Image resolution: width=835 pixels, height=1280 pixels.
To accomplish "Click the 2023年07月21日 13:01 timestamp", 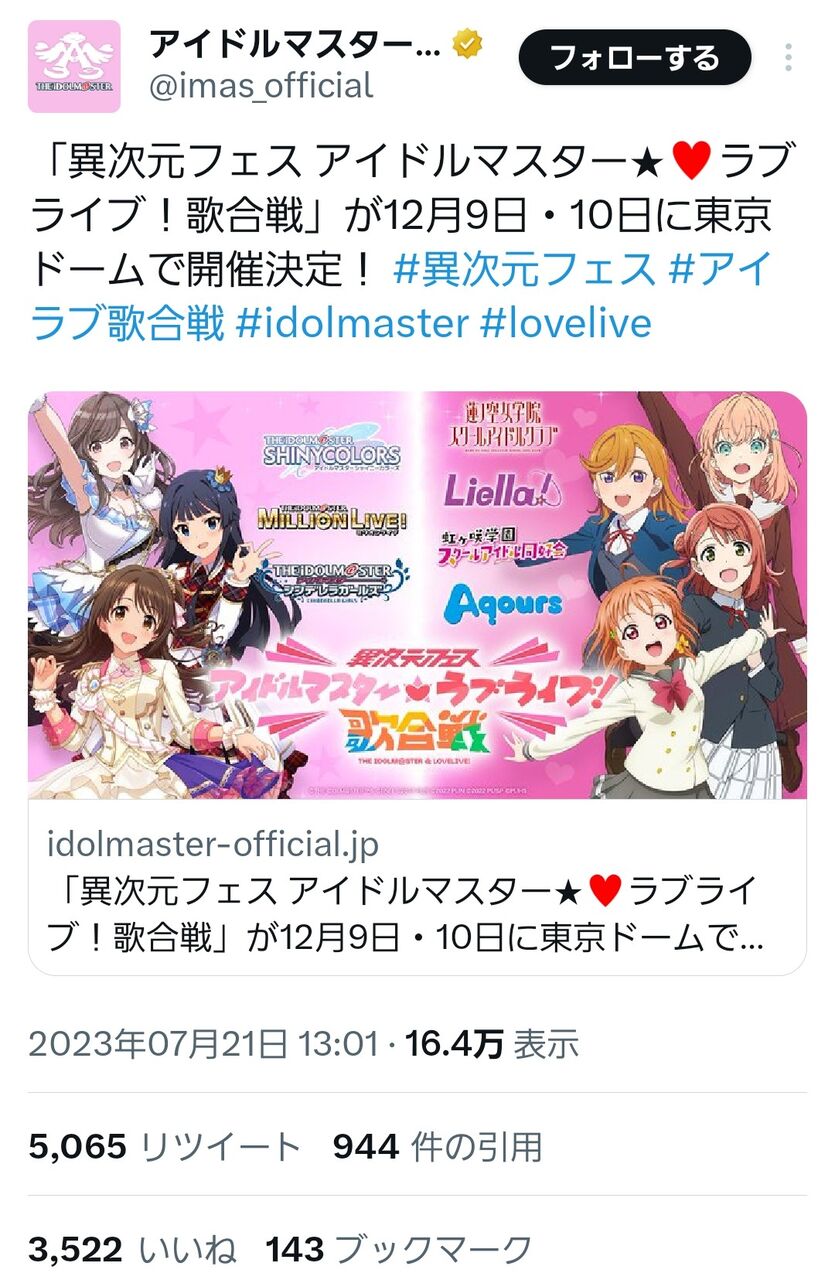I will [x=203, y=1045].
